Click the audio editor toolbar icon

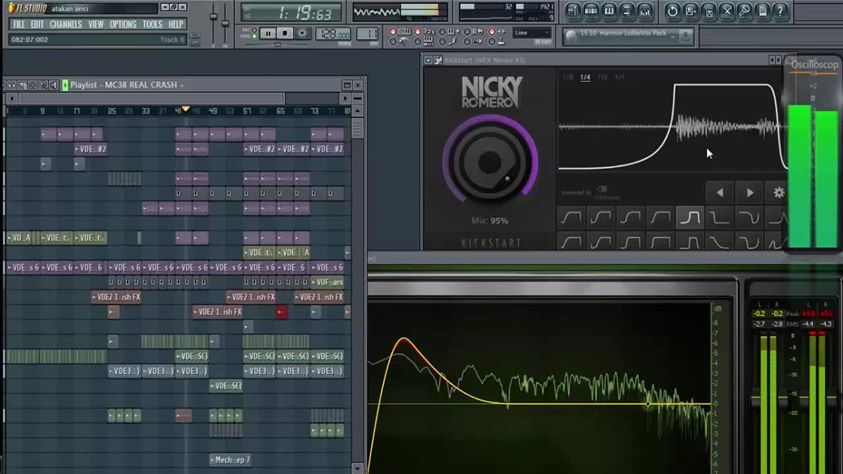pyautogui.click(x=726, y=11)
